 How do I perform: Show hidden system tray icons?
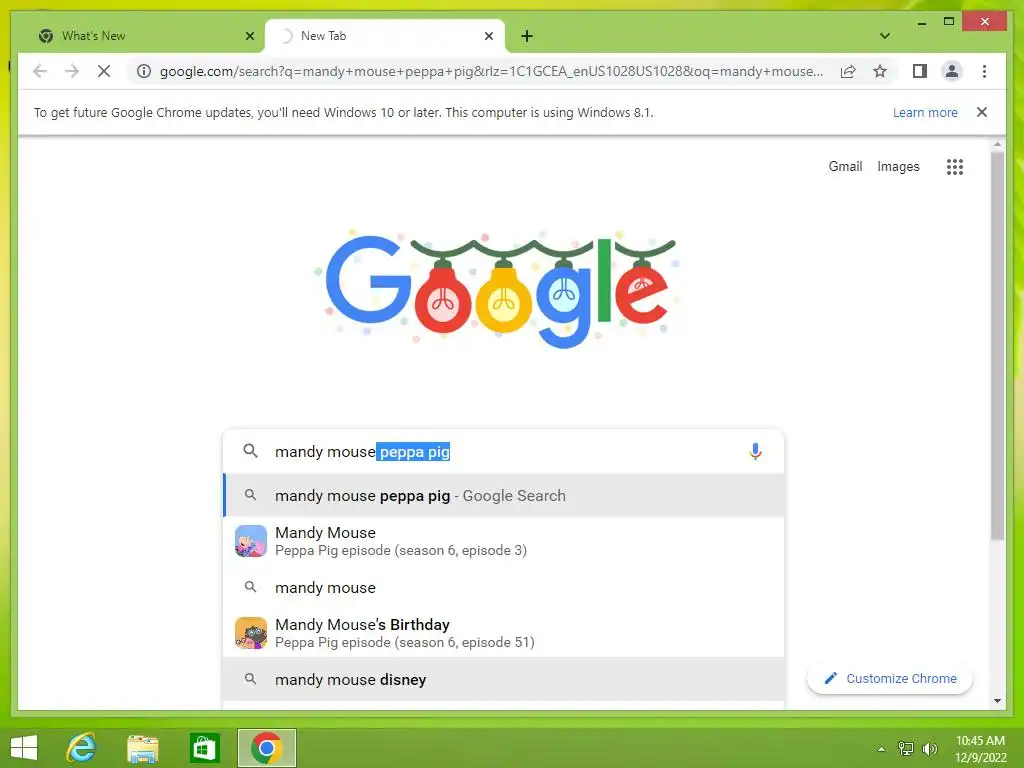[x=881, y=749]
